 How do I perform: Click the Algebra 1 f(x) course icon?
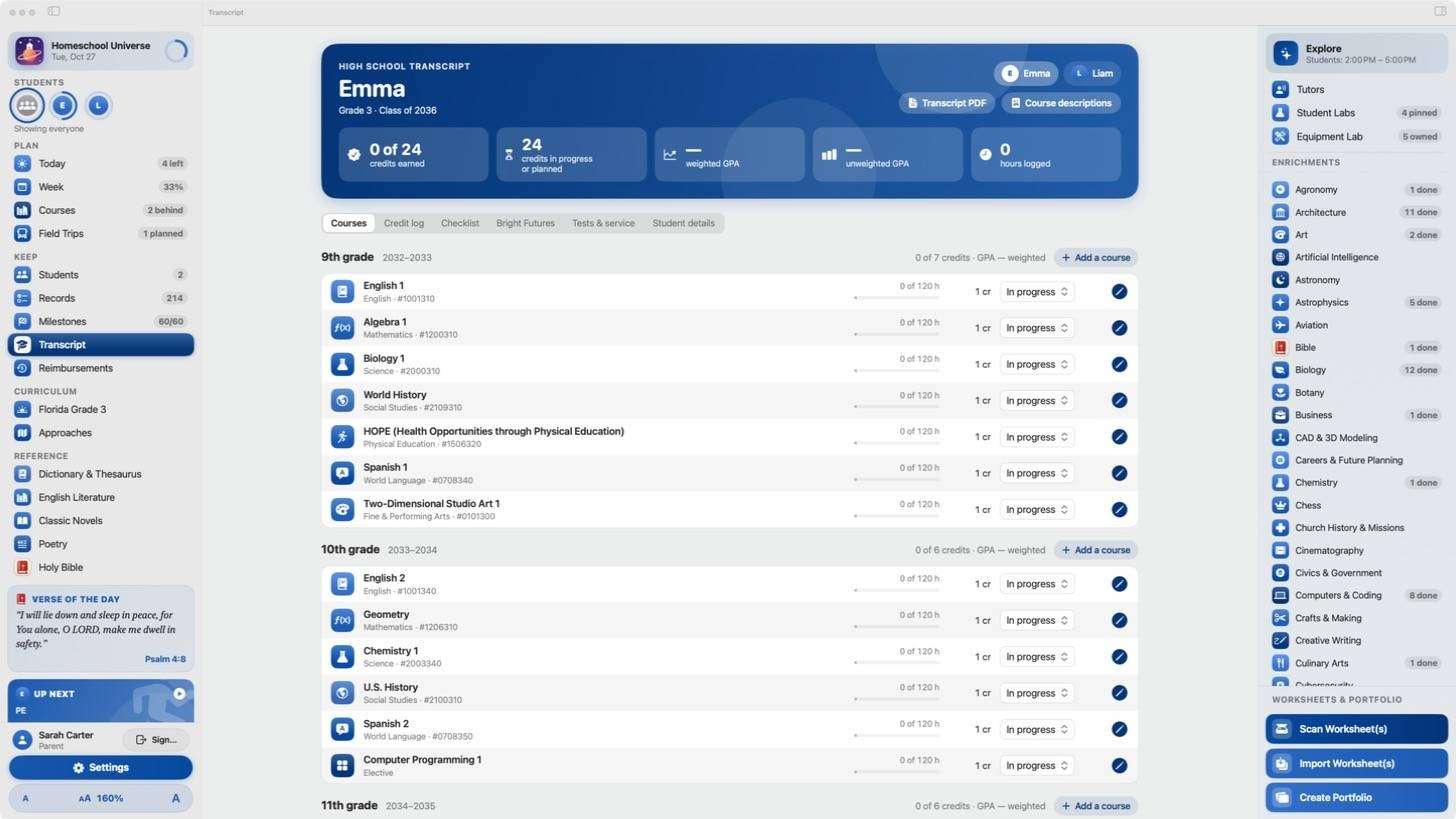(x=342, y=328)
